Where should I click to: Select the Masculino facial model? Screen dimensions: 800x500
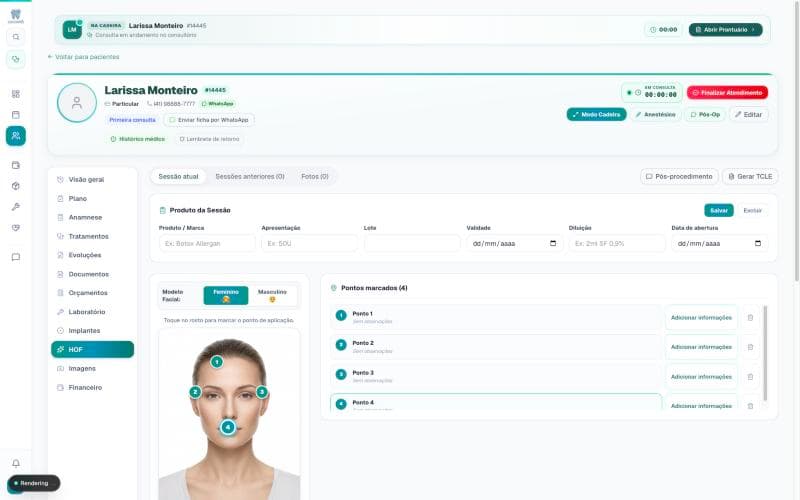[x=272, y=295]
